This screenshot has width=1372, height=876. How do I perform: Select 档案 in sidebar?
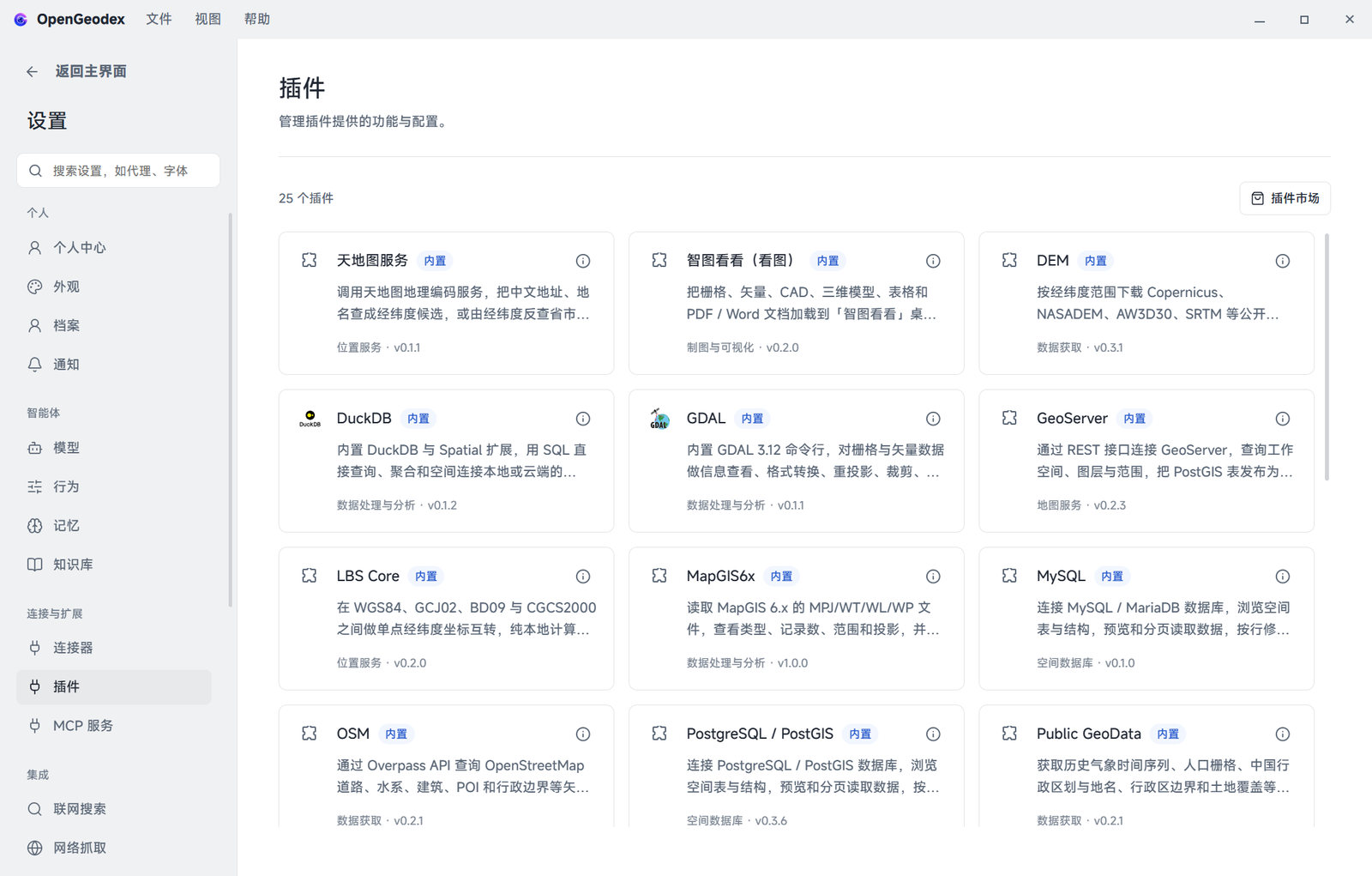click(114, 326)
